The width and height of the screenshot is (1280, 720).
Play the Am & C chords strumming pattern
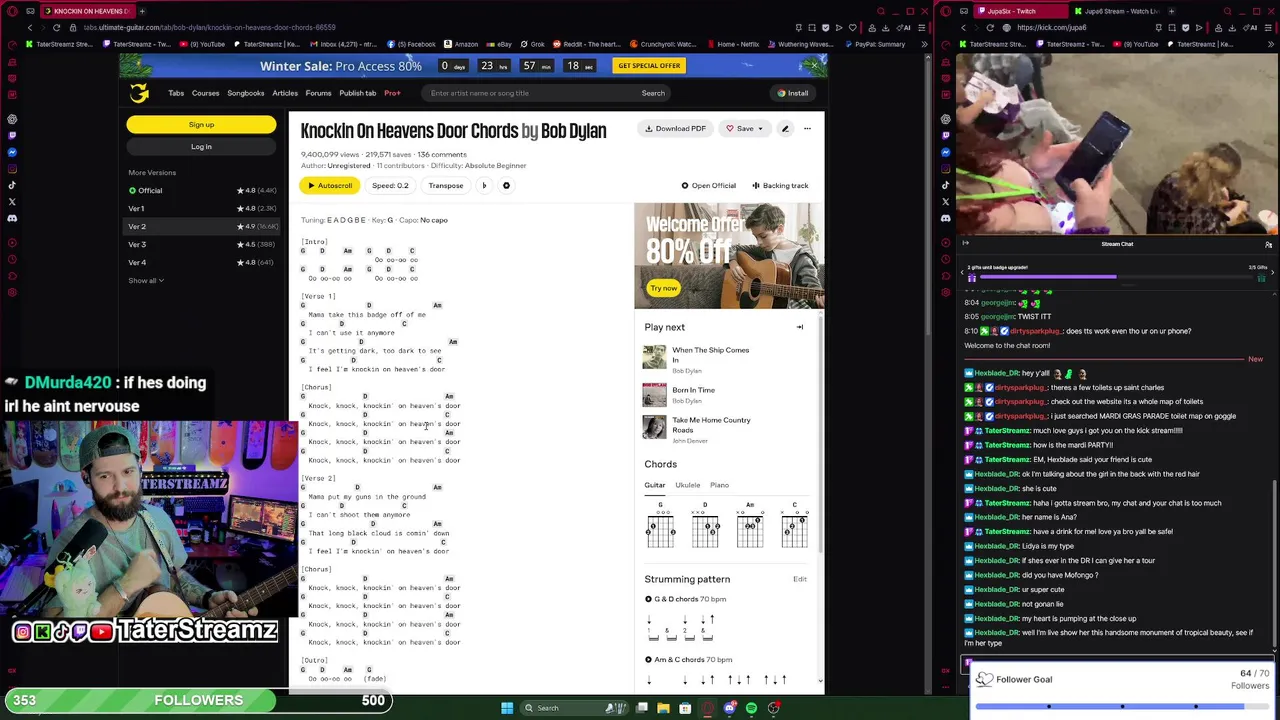(x=648, y=659)
